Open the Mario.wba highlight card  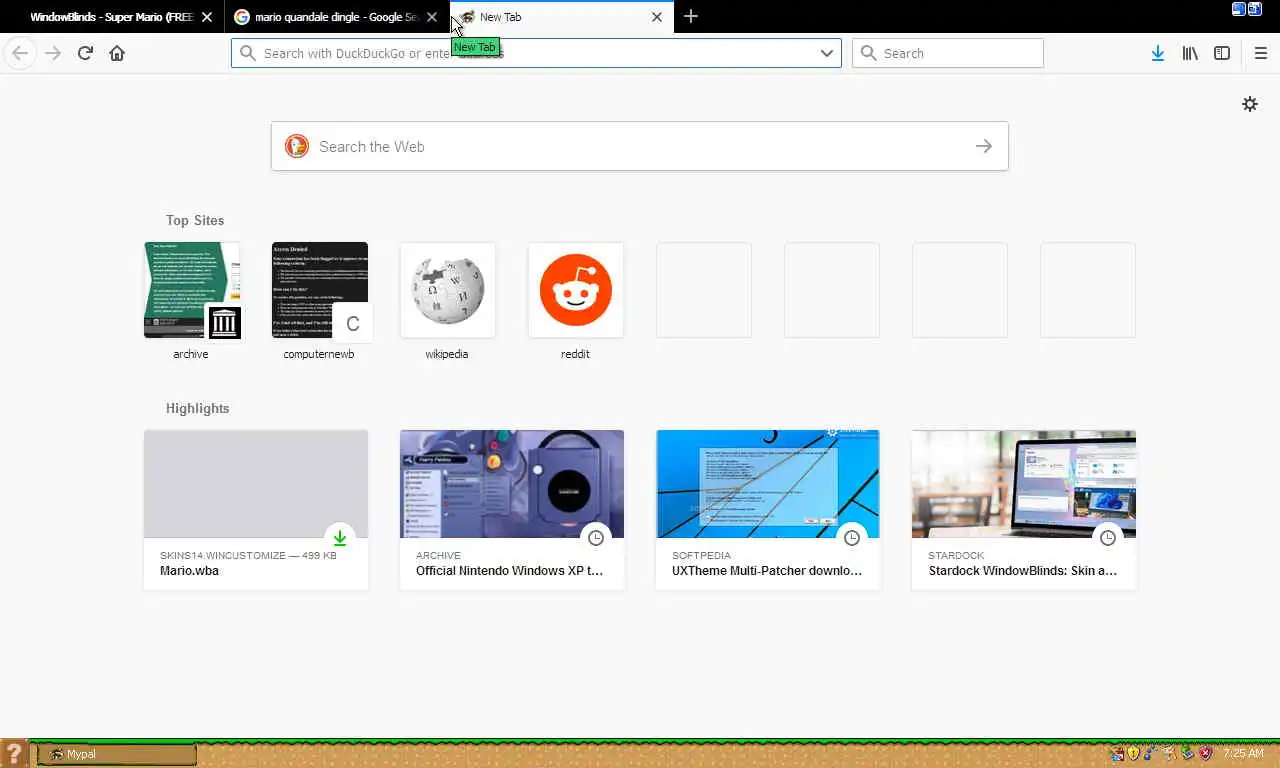[x=256, y=510]
